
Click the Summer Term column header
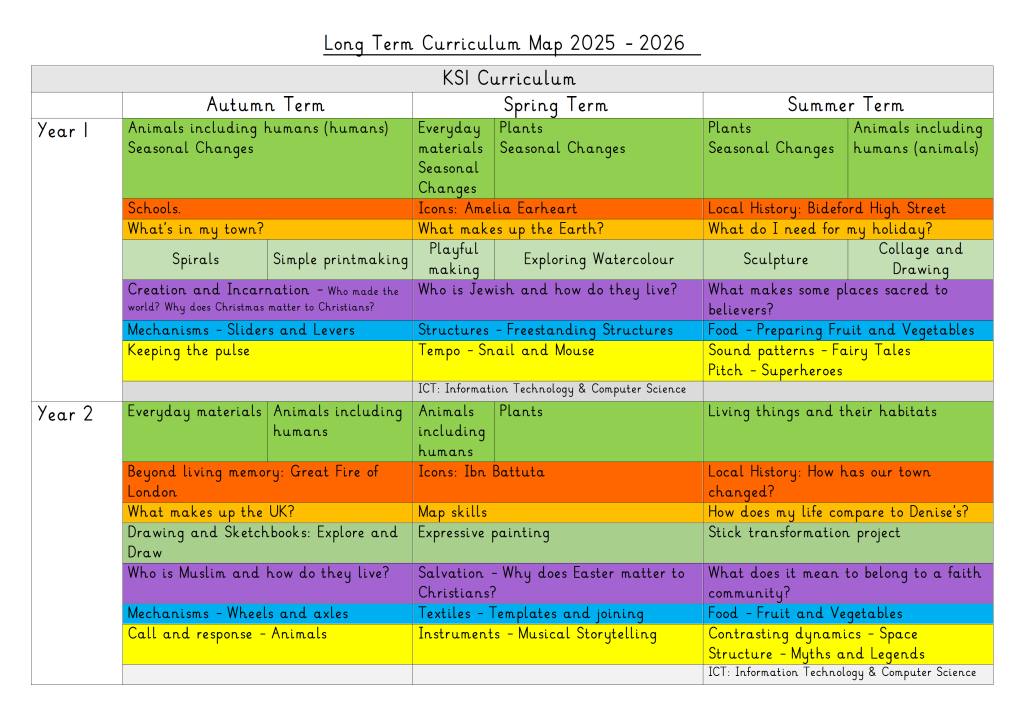(846, 105)
